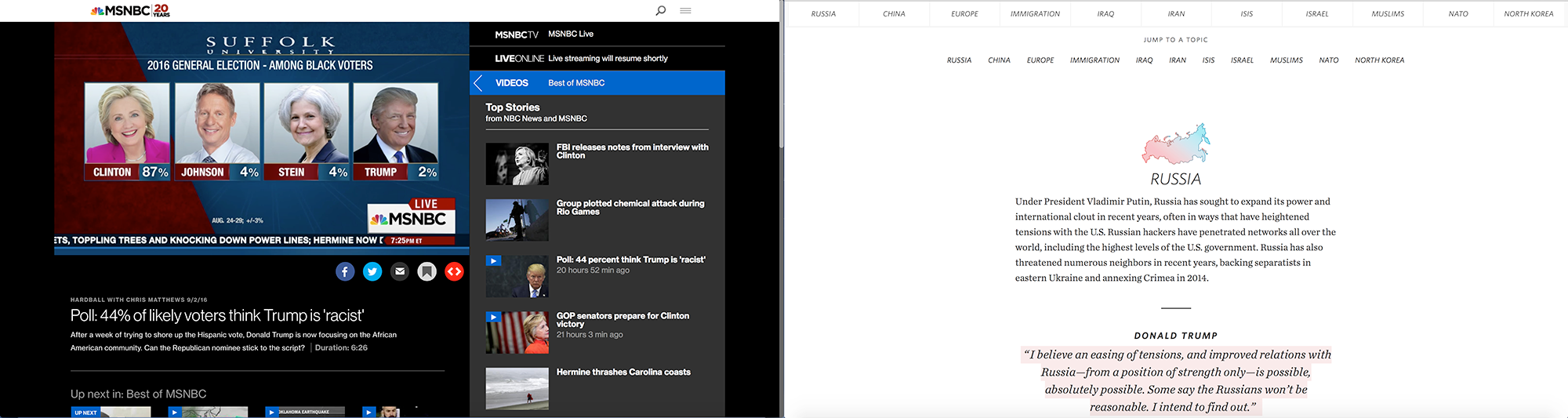Jump to RUSSIA under Jump to a Topic
This screenshot has height=418, width=1568.
(x=959, y=60)
